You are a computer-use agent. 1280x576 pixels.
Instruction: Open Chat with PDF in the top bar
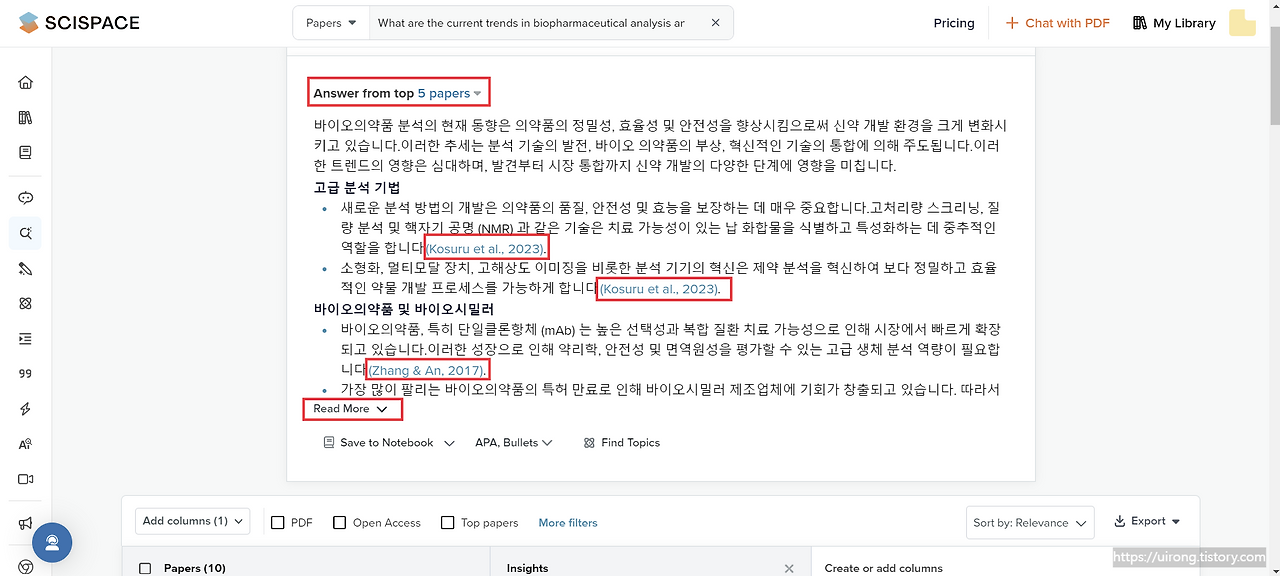click(1057, 22)
